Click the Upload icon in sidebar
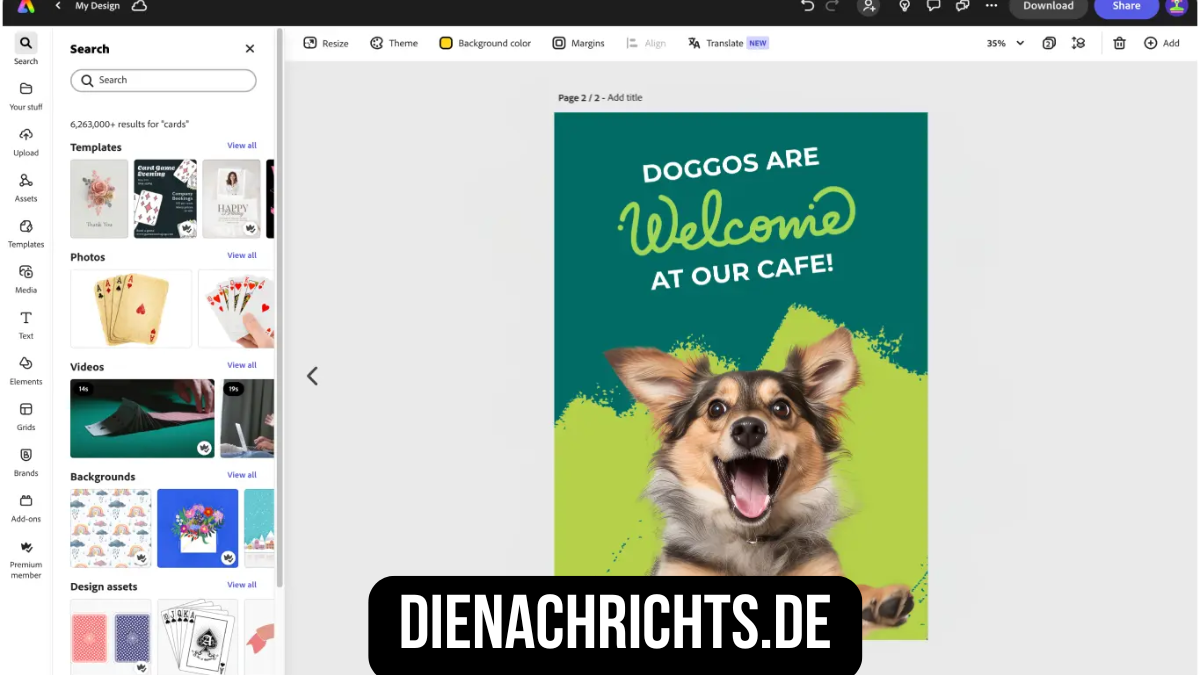Image resolution: width=1200 pixels, height=675 pixels. click(x=26, y=135)
